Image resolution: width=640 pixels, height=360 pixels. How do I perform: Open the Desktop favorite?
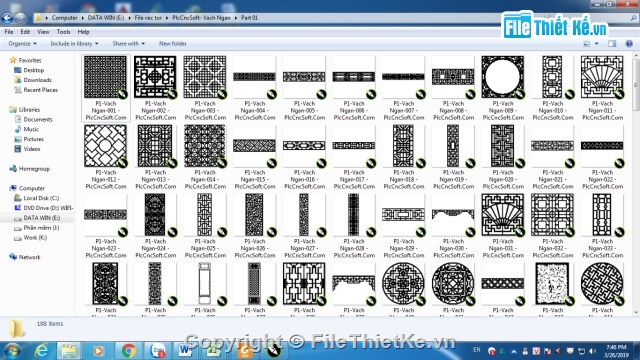pos(33,70)
